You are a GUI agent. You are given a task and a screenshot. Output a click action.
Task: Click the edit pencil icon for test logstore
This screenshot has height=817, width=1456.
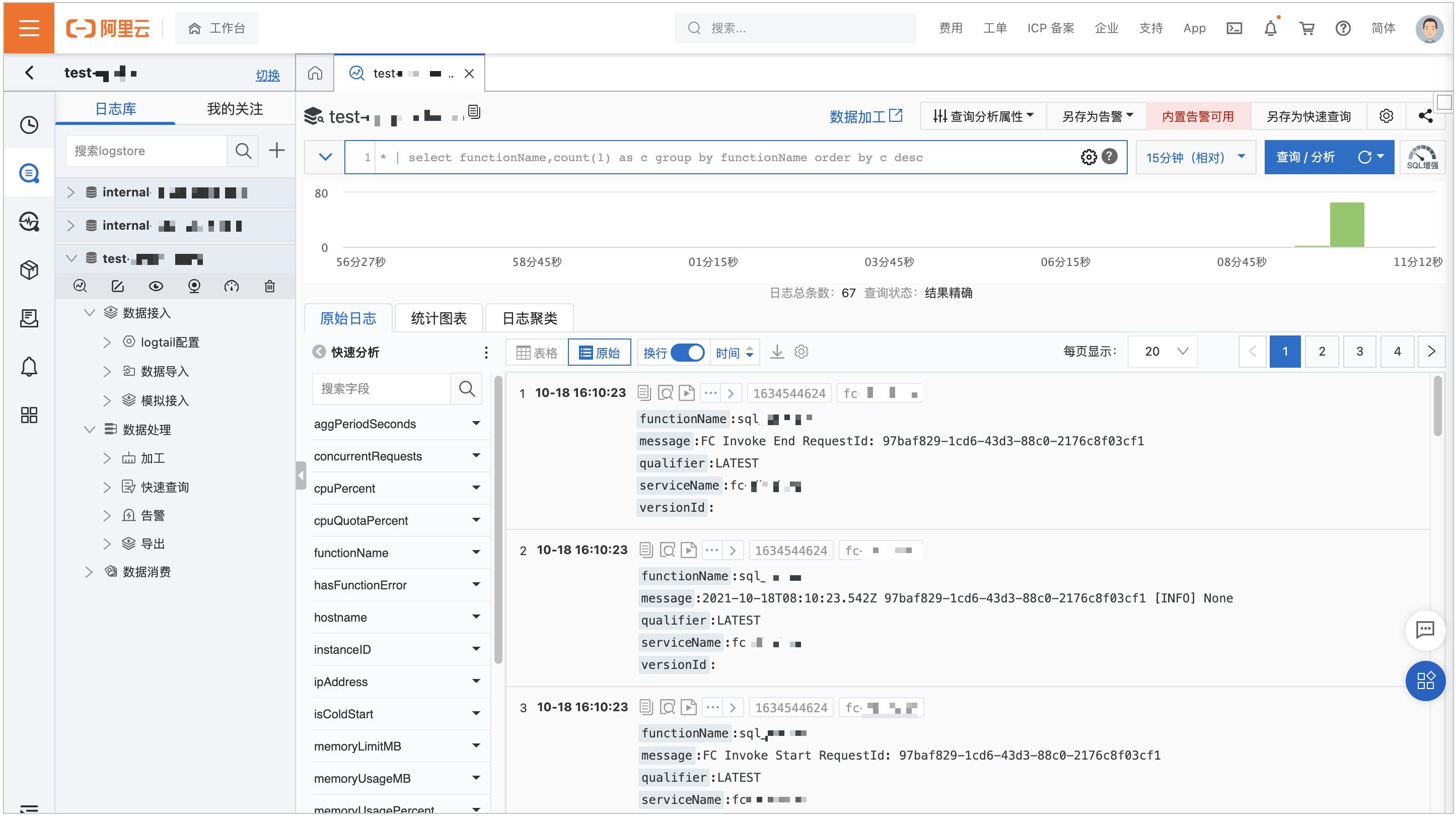(117, 286)
